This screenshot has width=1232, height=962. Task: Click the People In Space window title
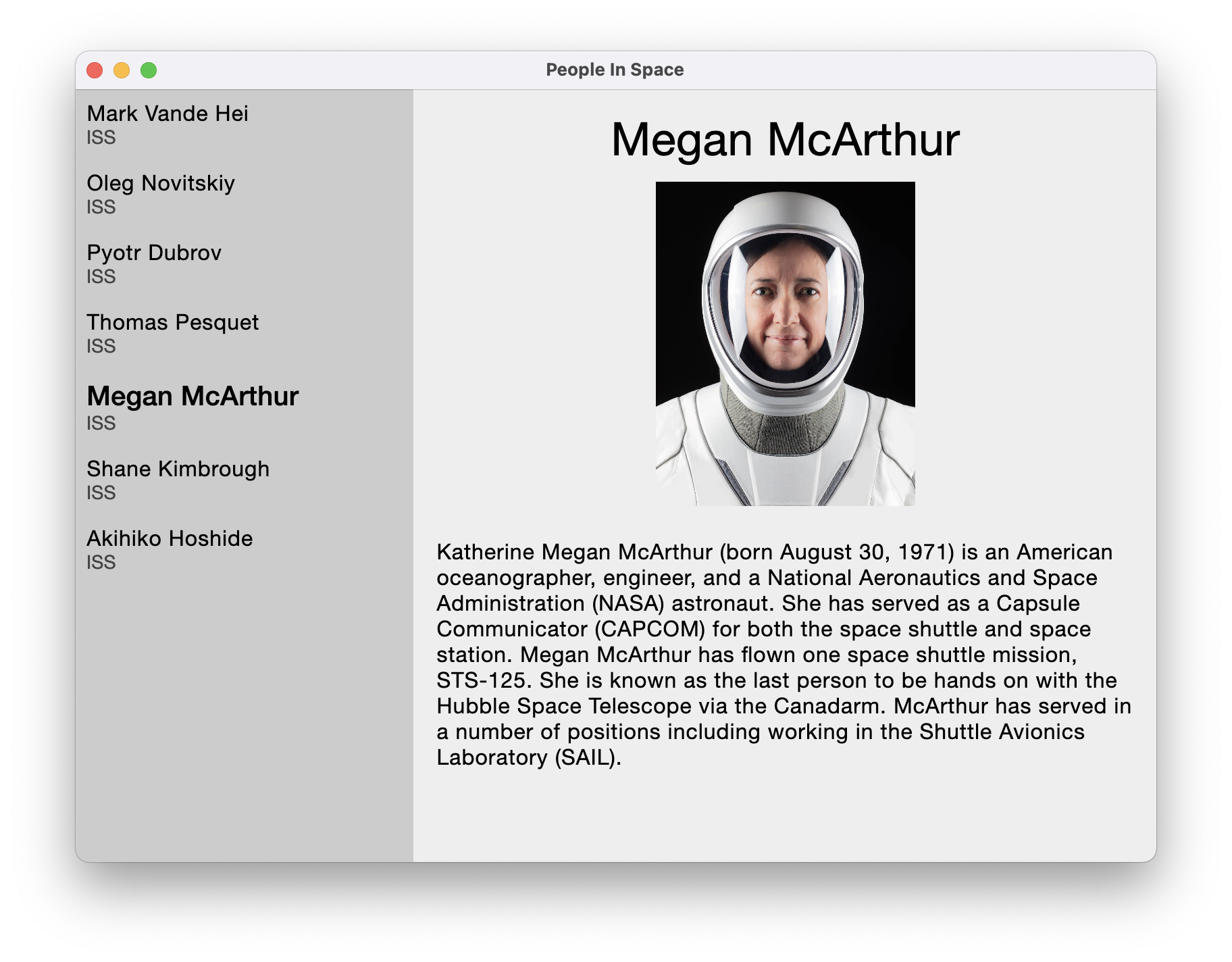615,70
